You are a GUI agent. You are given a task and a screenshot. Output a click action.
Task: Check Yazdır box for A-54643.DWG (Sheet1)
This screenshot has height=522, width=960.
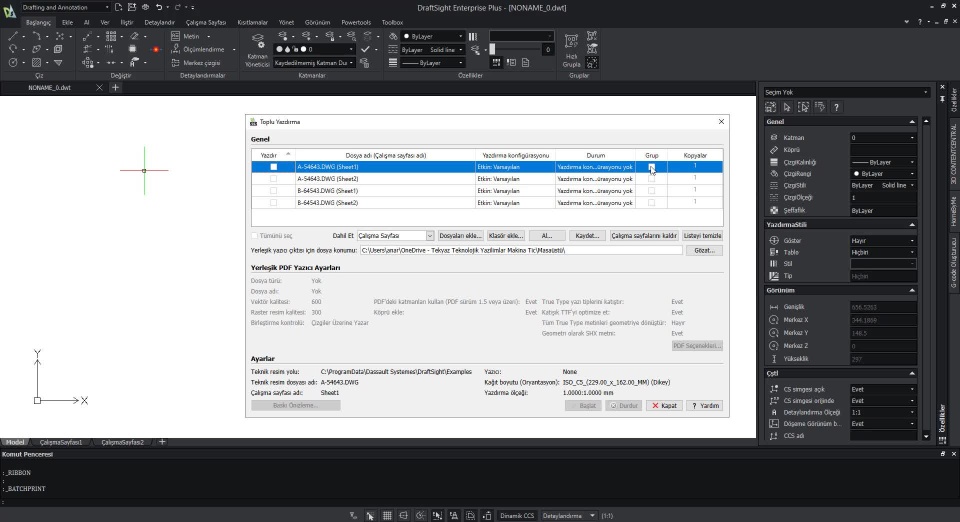tap(273, 167)
